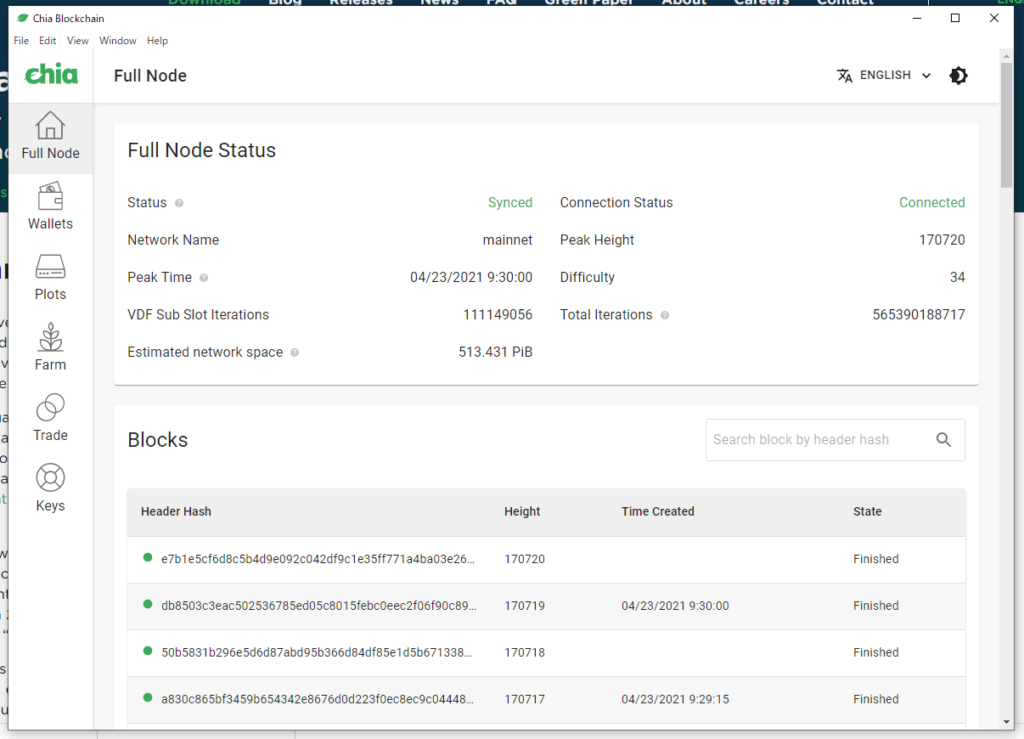Screen dimensions: 1024x739
Task: Go to the Plots section icon
Action: point(50,267)
